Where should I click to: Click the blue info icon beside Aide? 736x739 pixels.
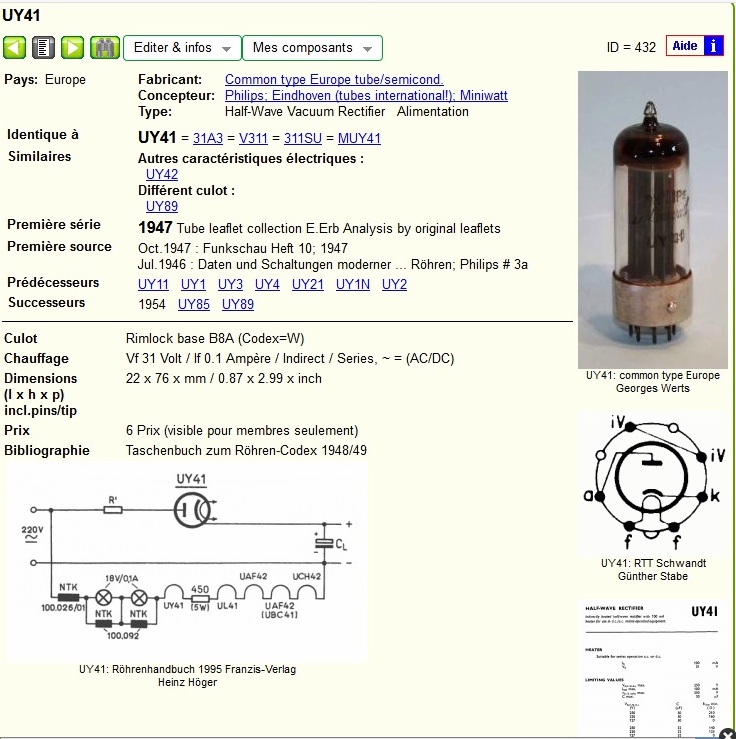(713, 46)
